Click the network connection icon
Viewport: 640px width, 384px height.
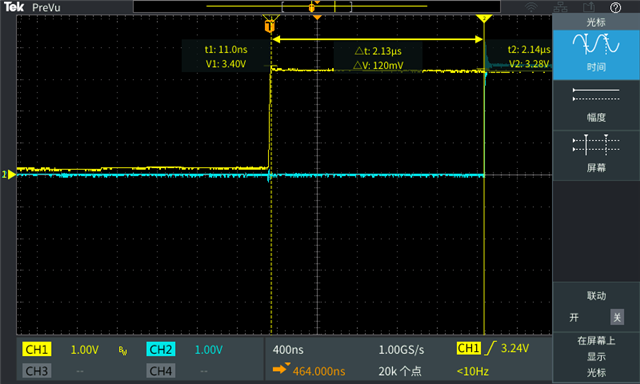coord(560,7)
